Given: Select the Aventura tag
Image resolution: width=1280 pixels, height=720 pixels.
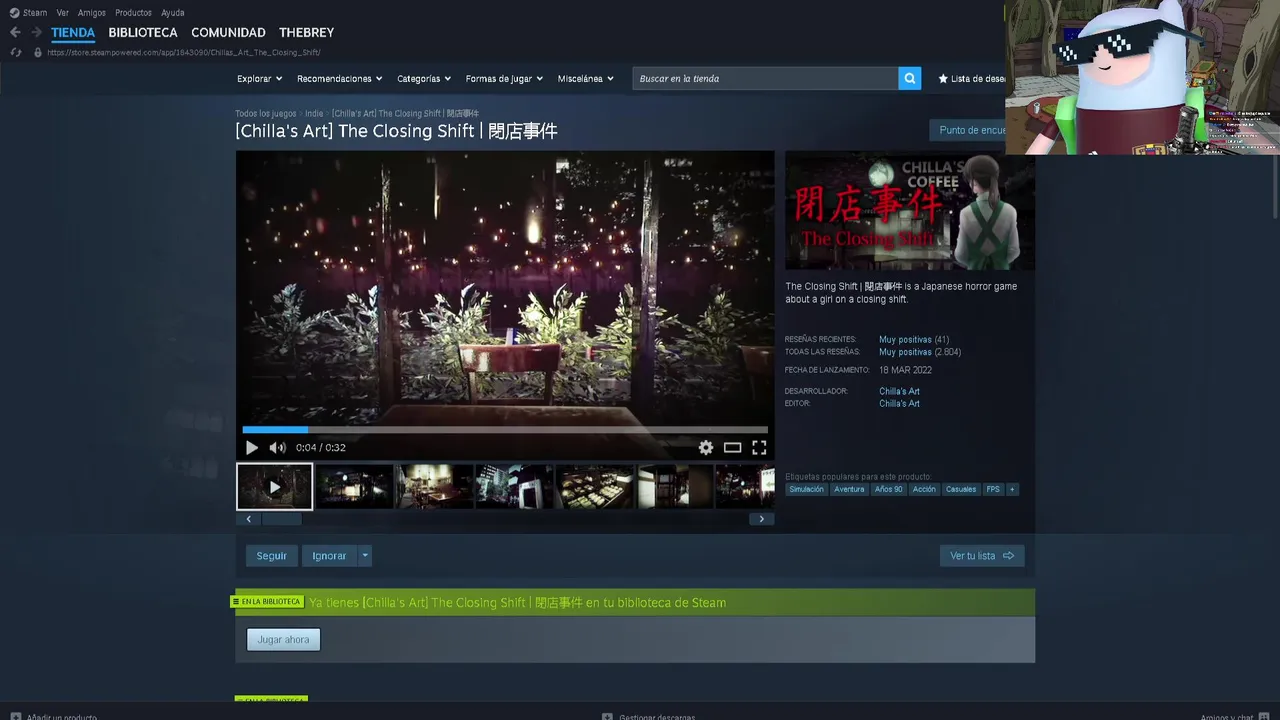Looking at the screenshot, I should click(x=849, y=489).
